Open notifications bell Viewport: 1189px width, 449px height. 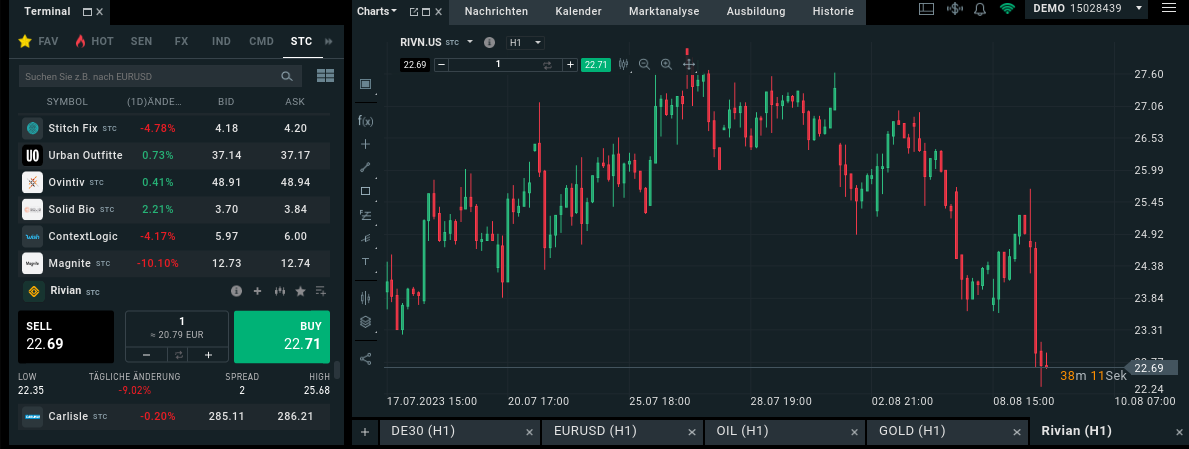coord(980,9)
